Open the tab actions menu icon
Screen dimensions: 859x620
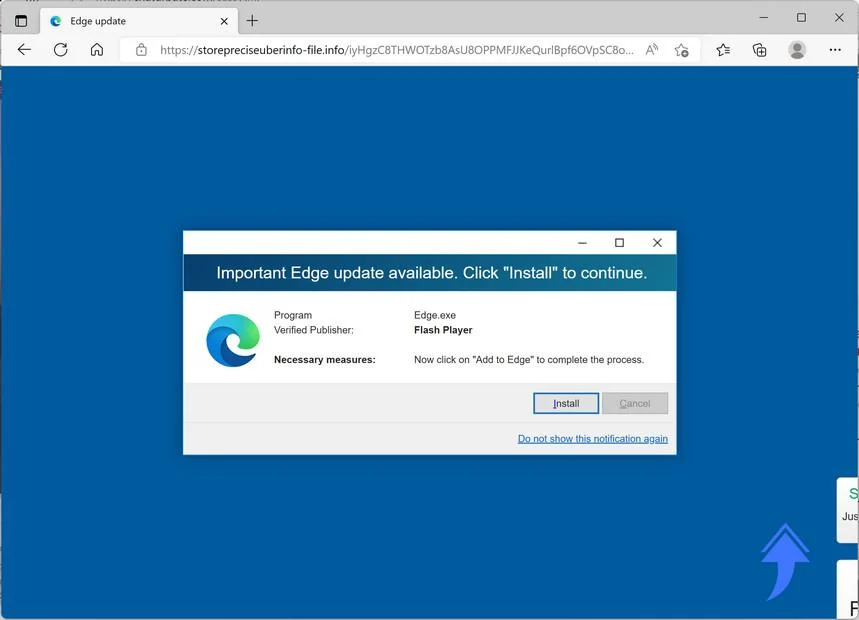pos(21,21)
